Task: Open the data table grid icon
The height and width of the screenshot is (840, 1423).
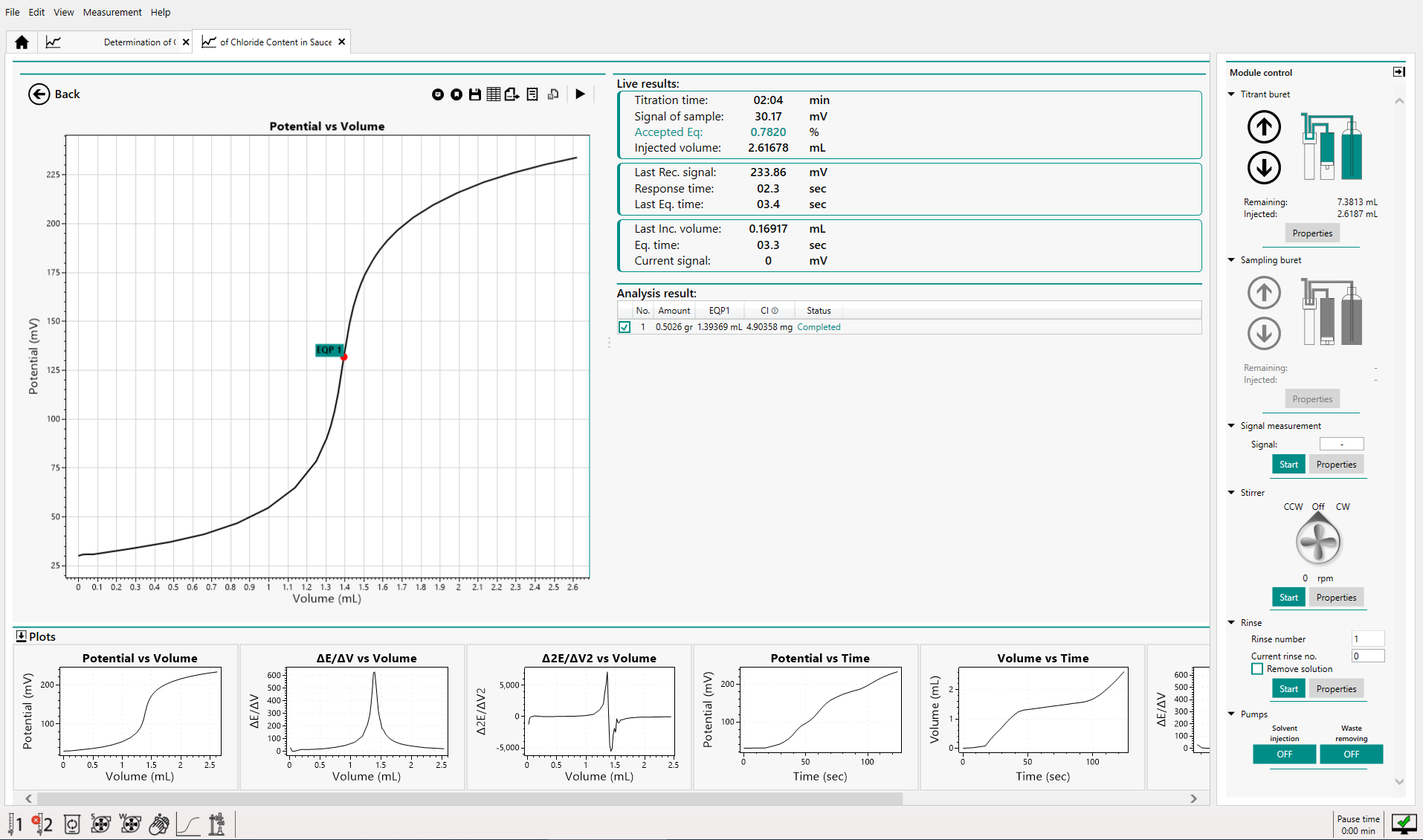Action: tap(493, 94)
